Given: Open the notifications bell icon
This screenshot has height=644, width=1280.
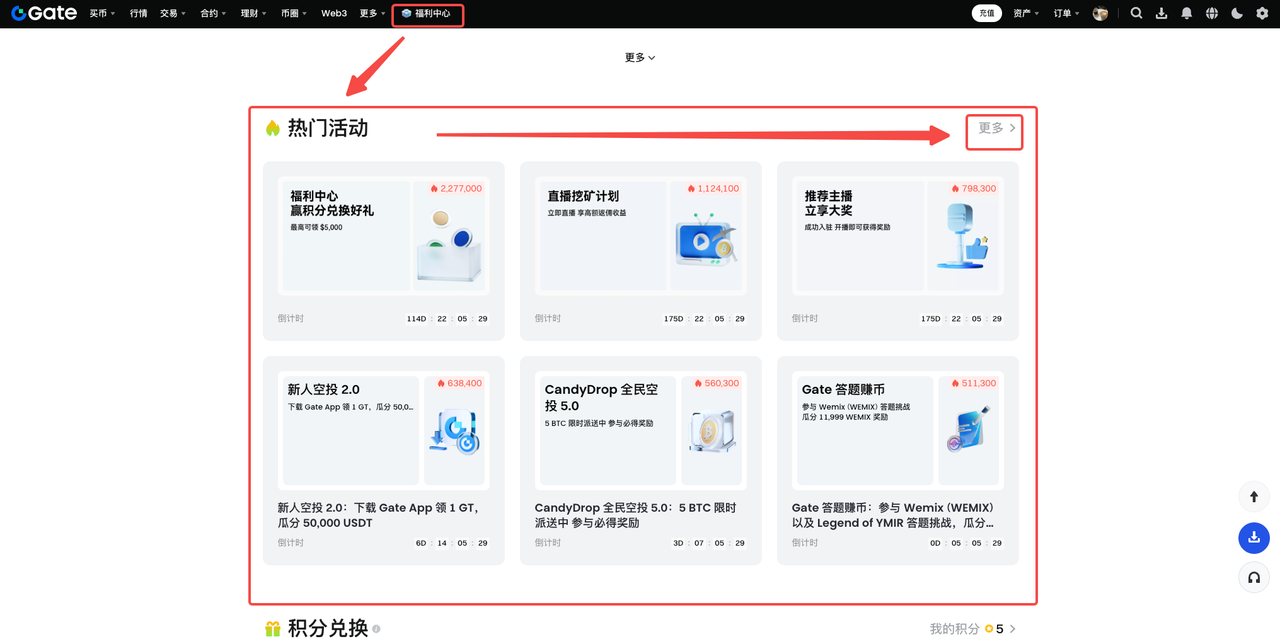Looking at the screenshot, I should [x=1186, y=13].
